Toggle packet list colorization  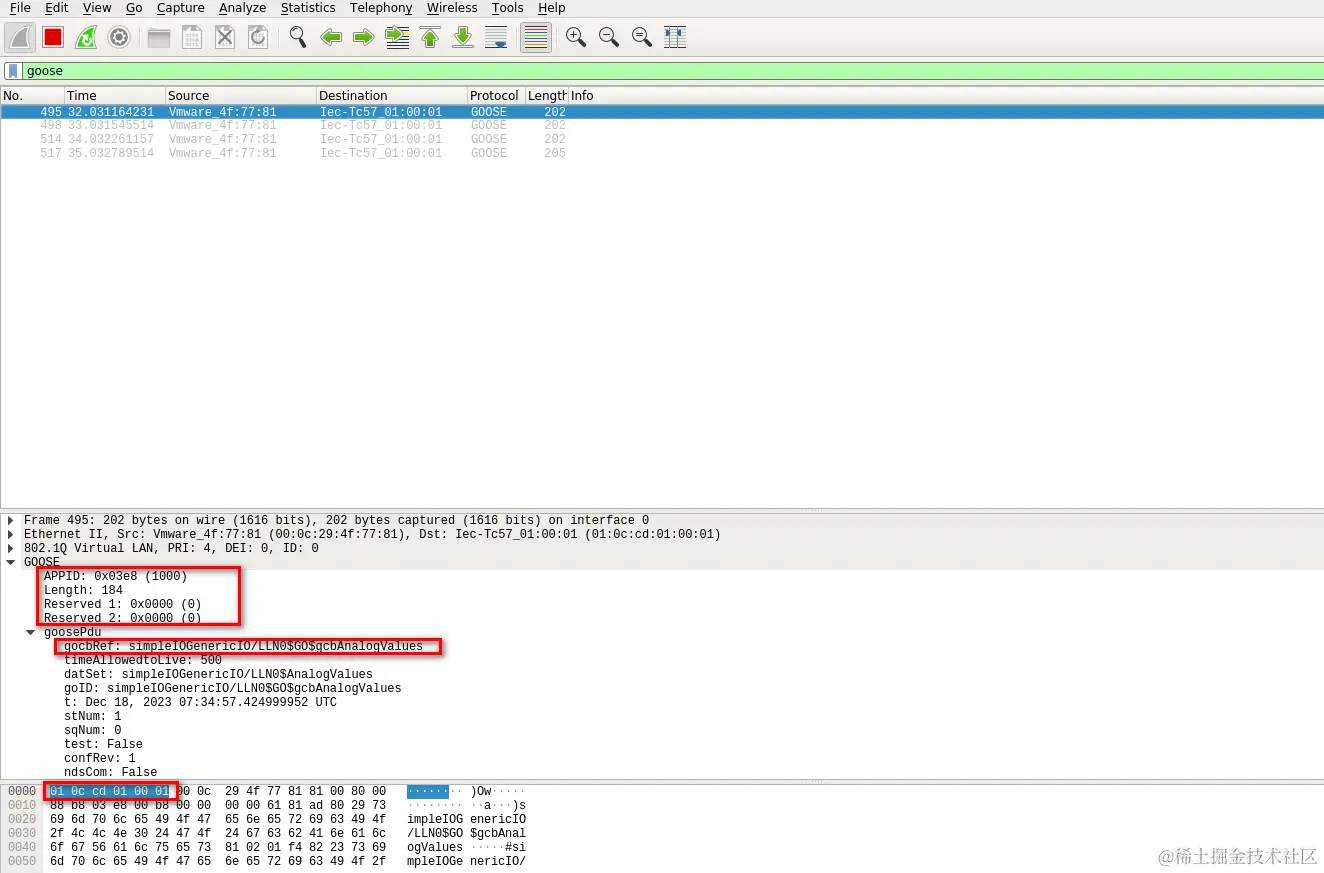tap(535, 37)
